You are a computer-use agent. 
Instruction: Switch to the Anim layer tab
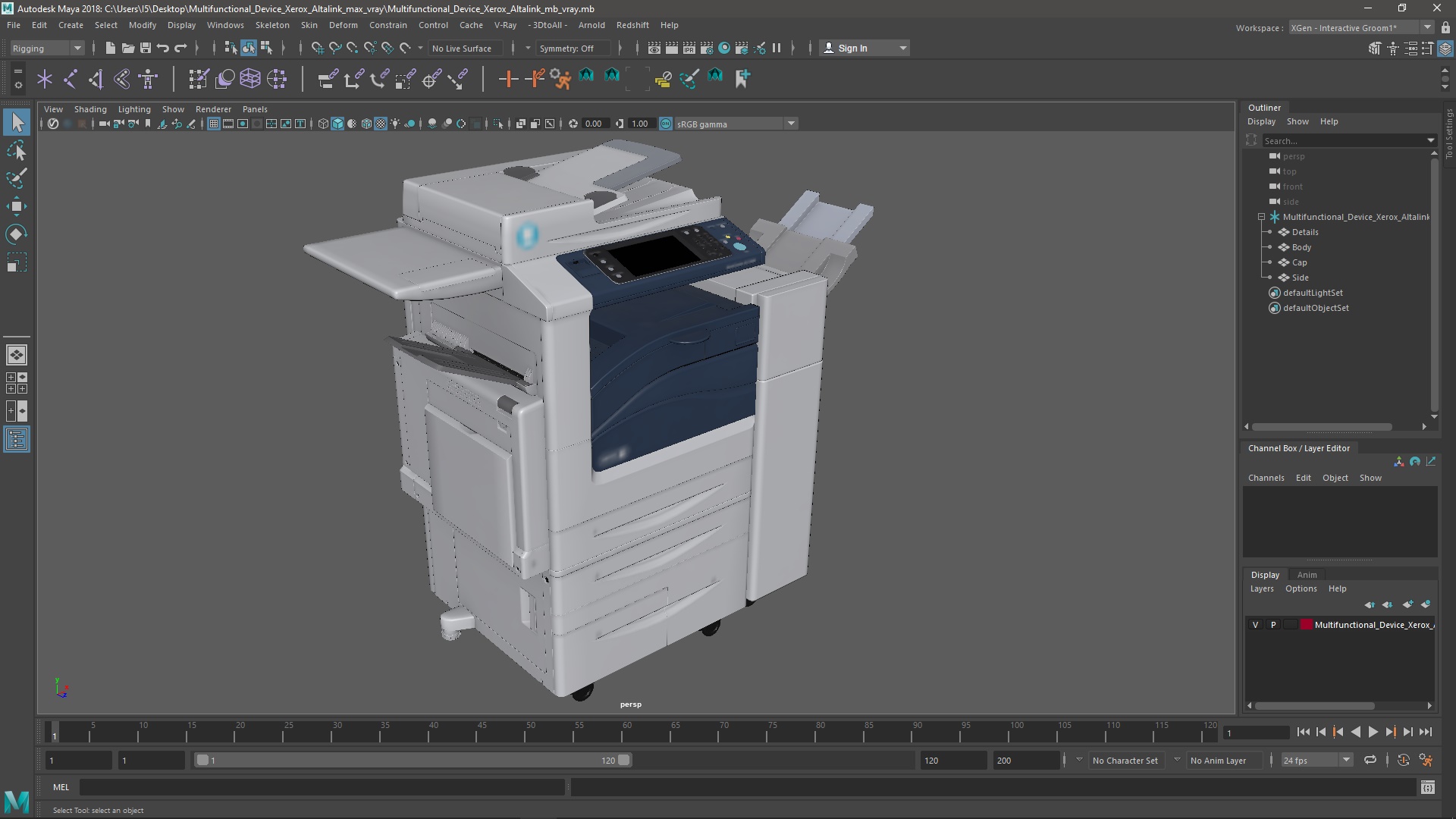1307,575
